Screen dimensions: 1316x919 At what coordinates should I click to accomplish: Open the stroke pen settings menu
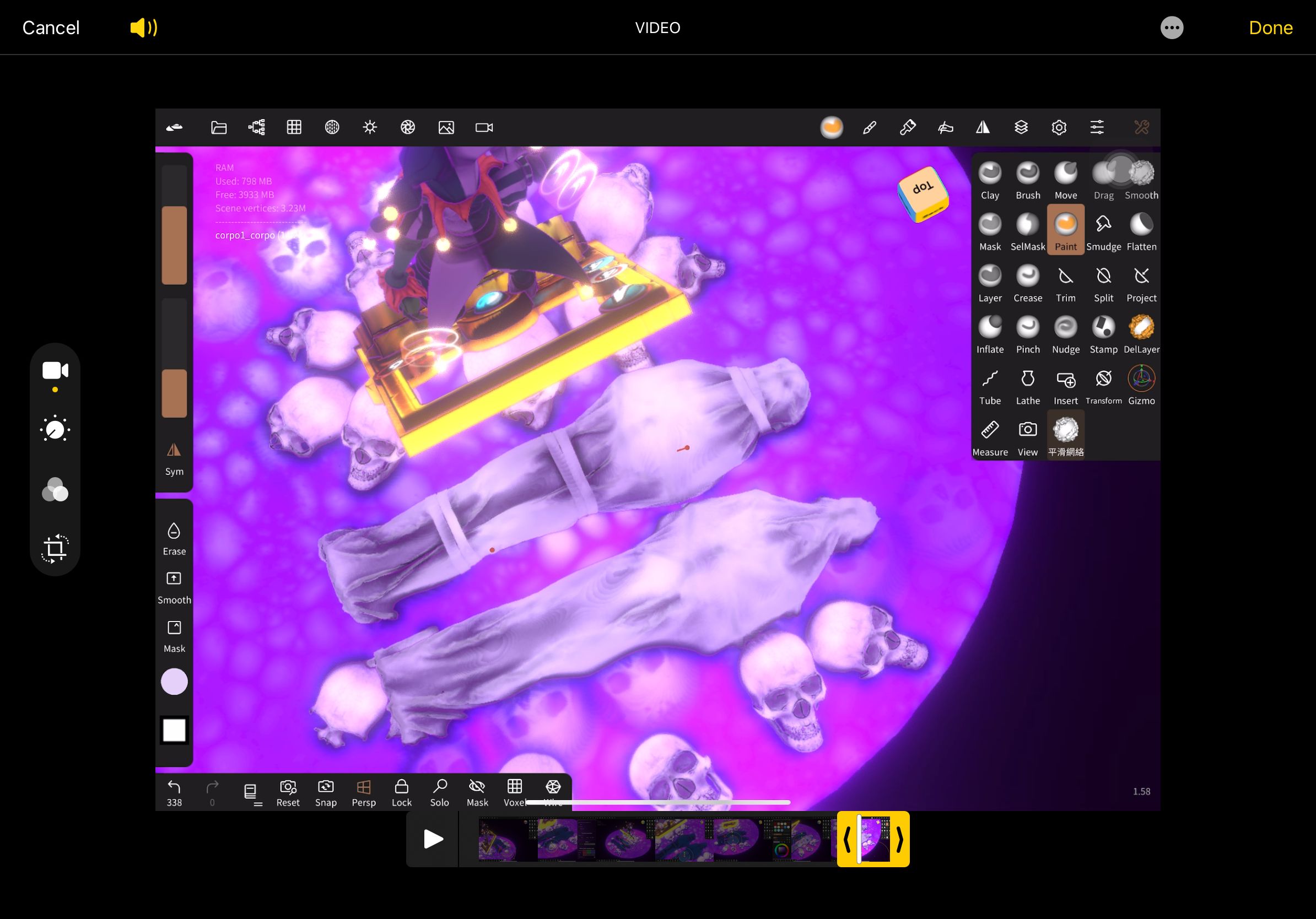870,127
